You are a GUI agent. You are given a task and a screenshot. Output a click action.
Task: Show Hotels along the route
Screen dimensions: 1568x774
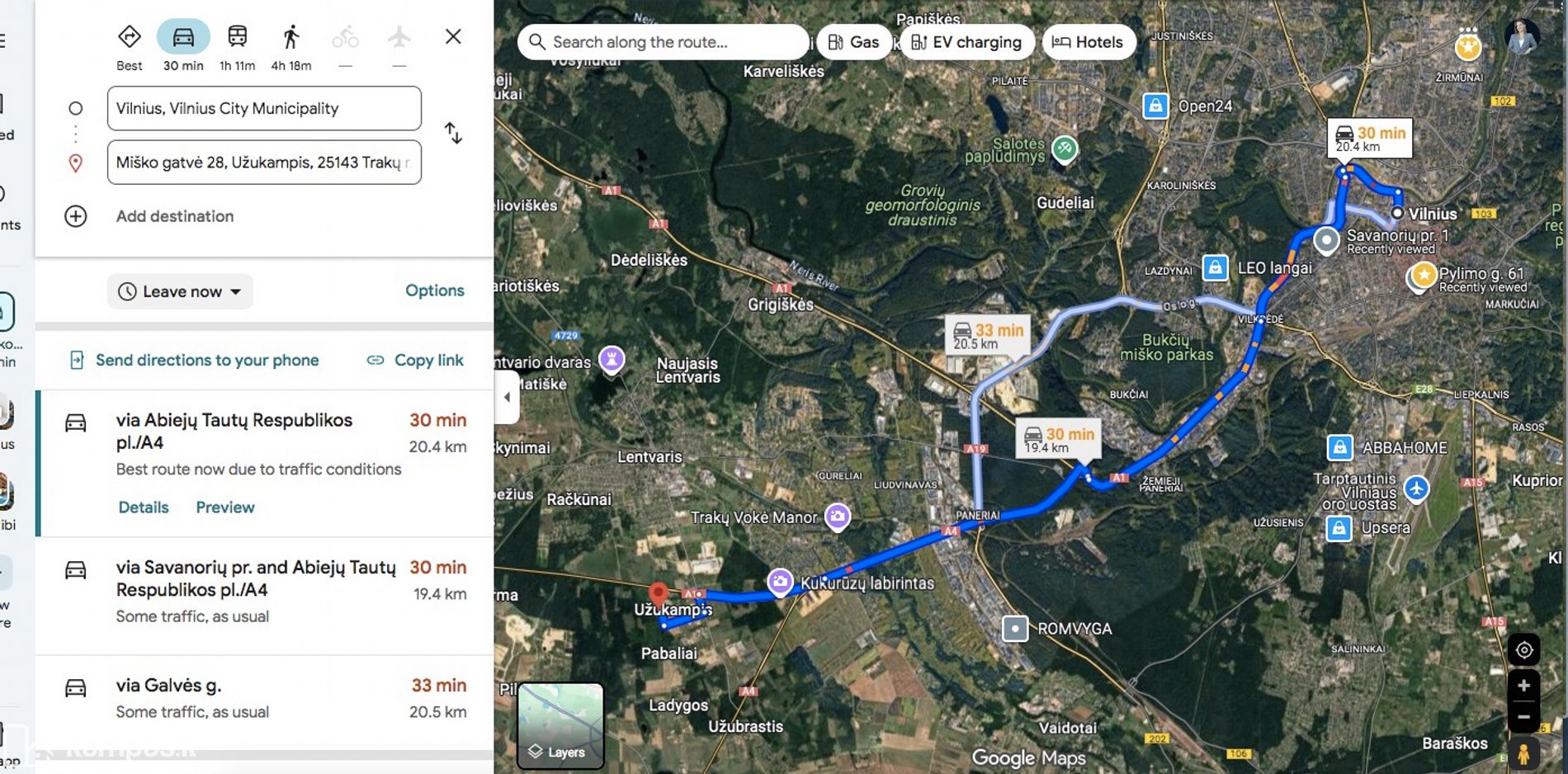click(1089, 42)
